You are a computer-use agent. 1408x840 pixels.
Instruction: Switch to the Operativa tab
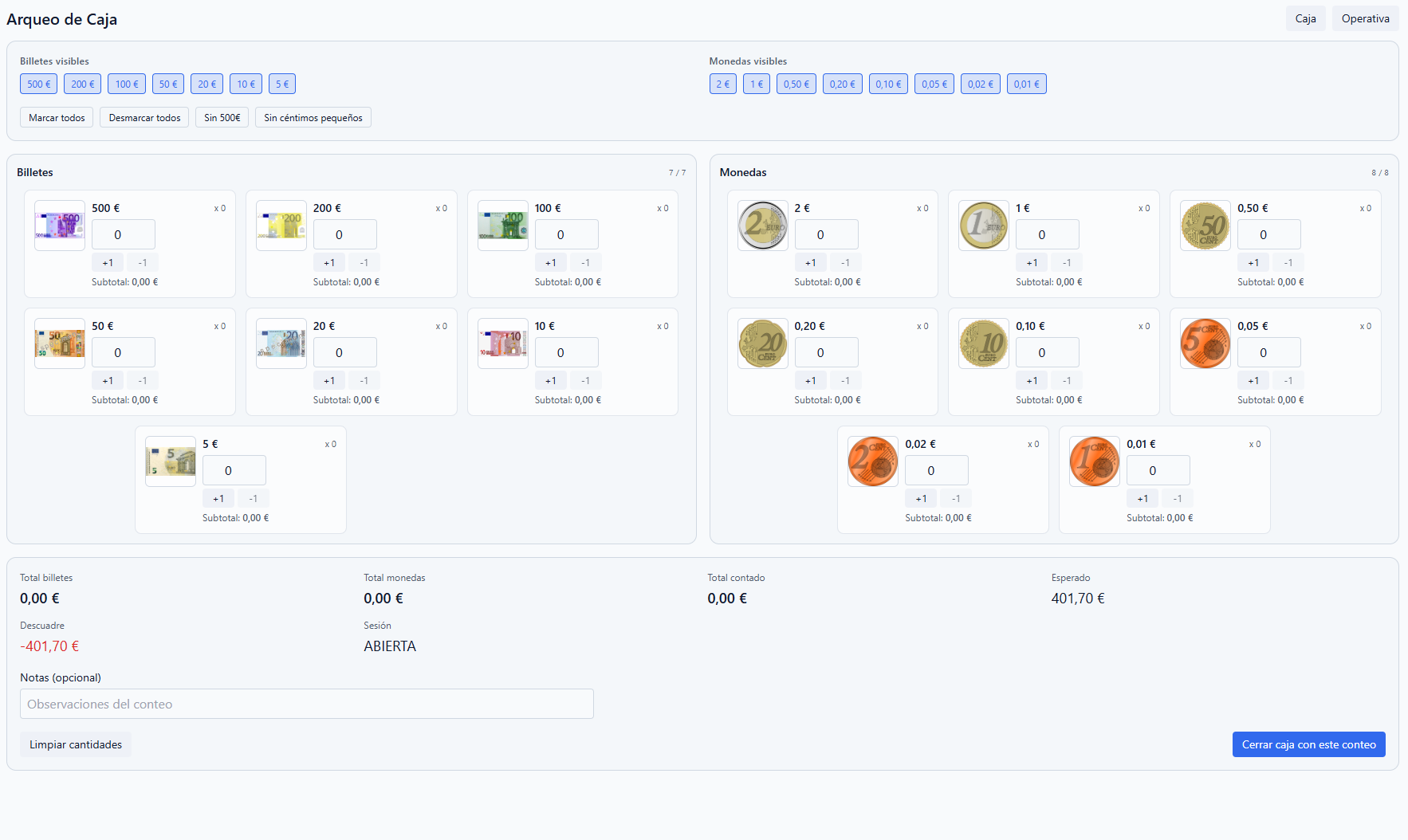[1364, 18]
